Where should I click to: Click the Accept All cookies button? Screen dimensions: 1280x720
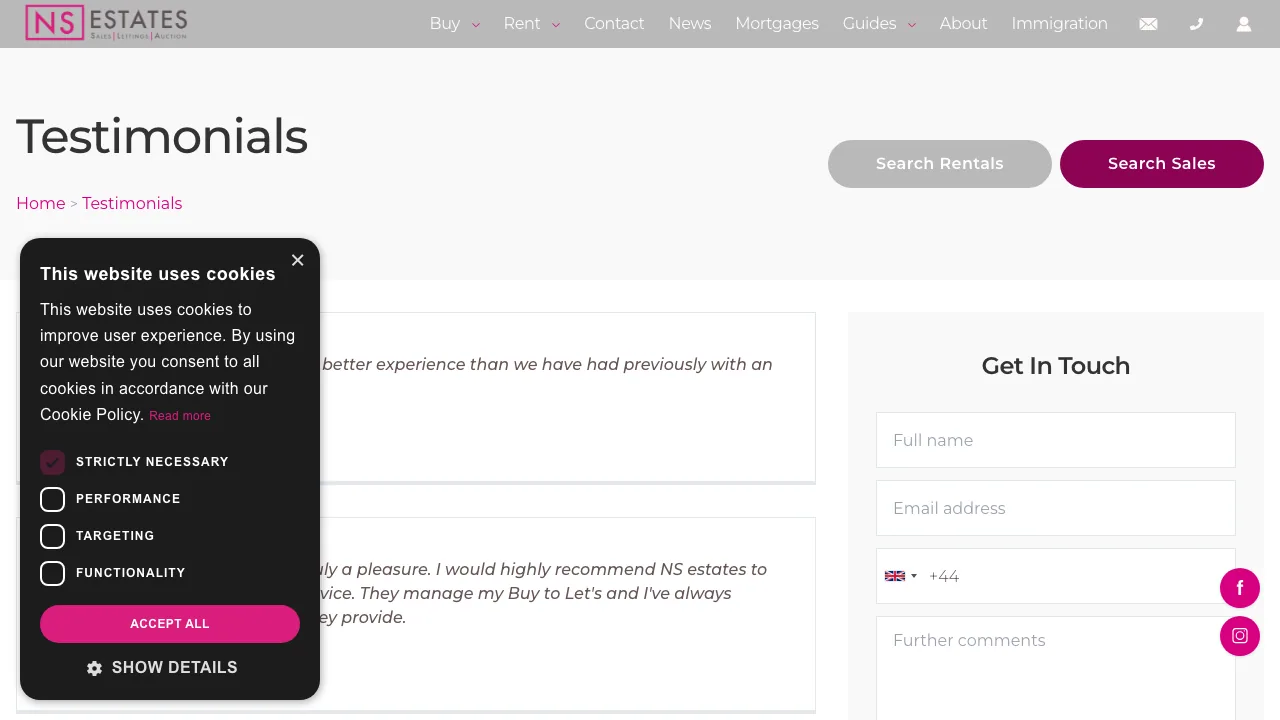pos(169,623)
